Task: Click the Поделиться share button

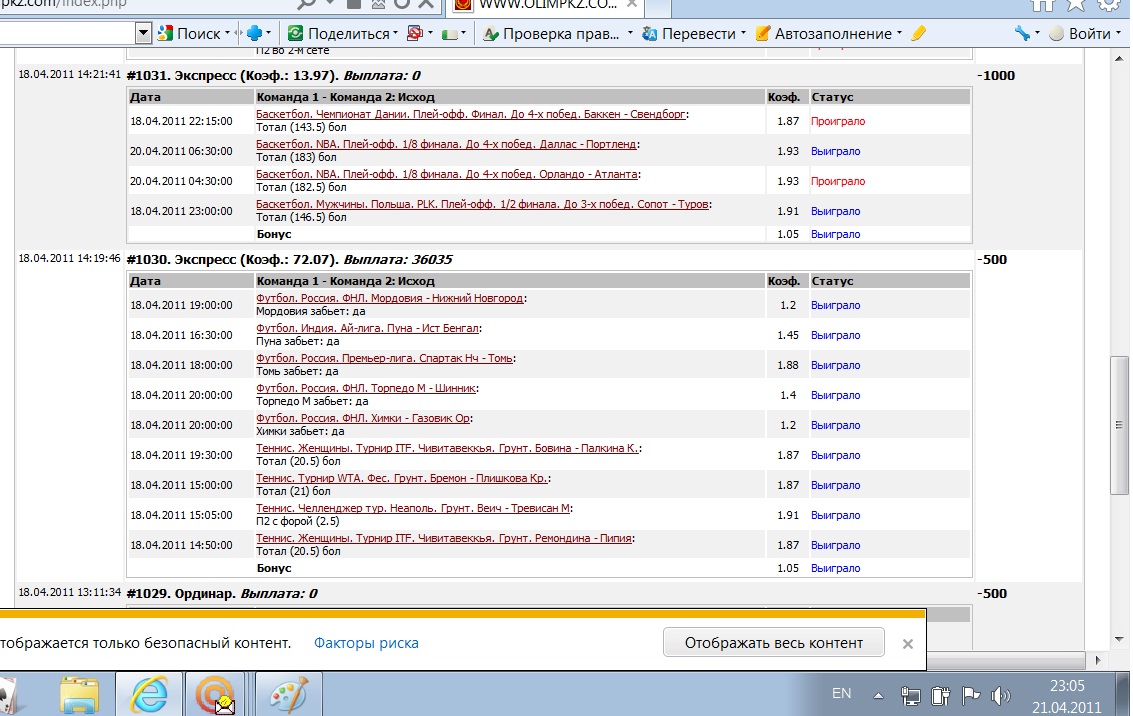Action: [x=338, y=33]
